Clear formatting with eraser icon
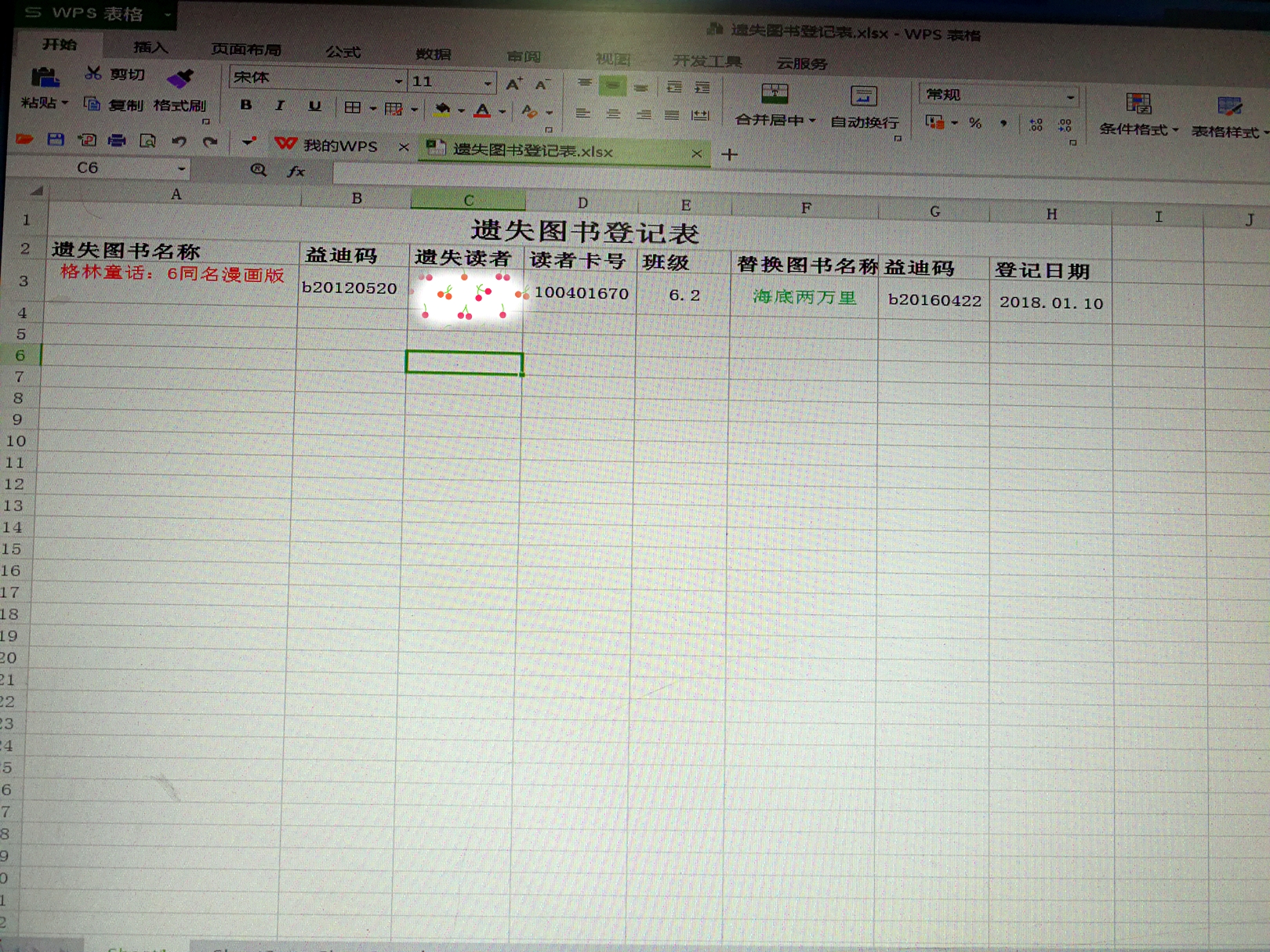This screenshot has width=1270, height=952. (x=529, y=111)
